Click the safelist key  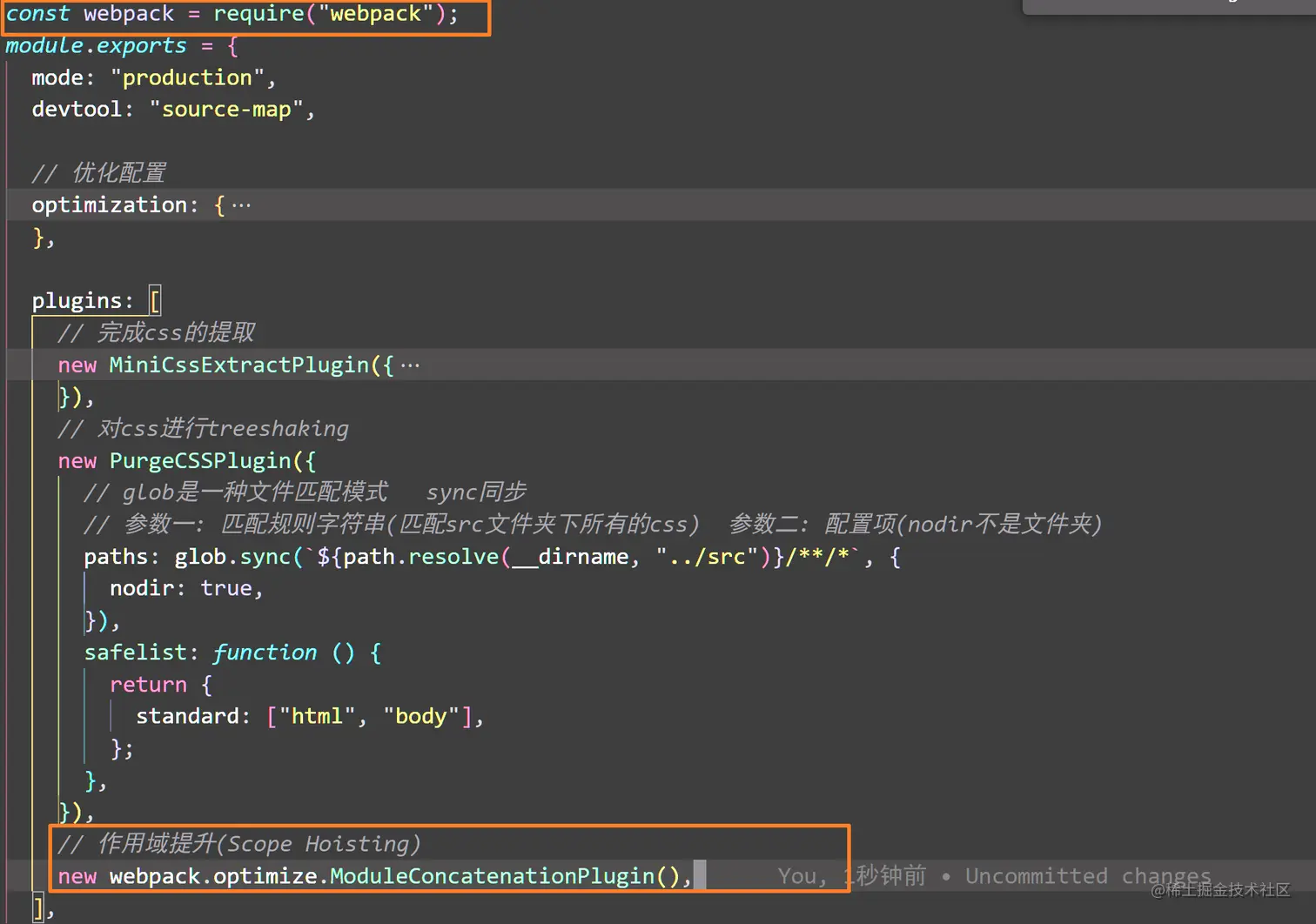click(x=135, y=653)
